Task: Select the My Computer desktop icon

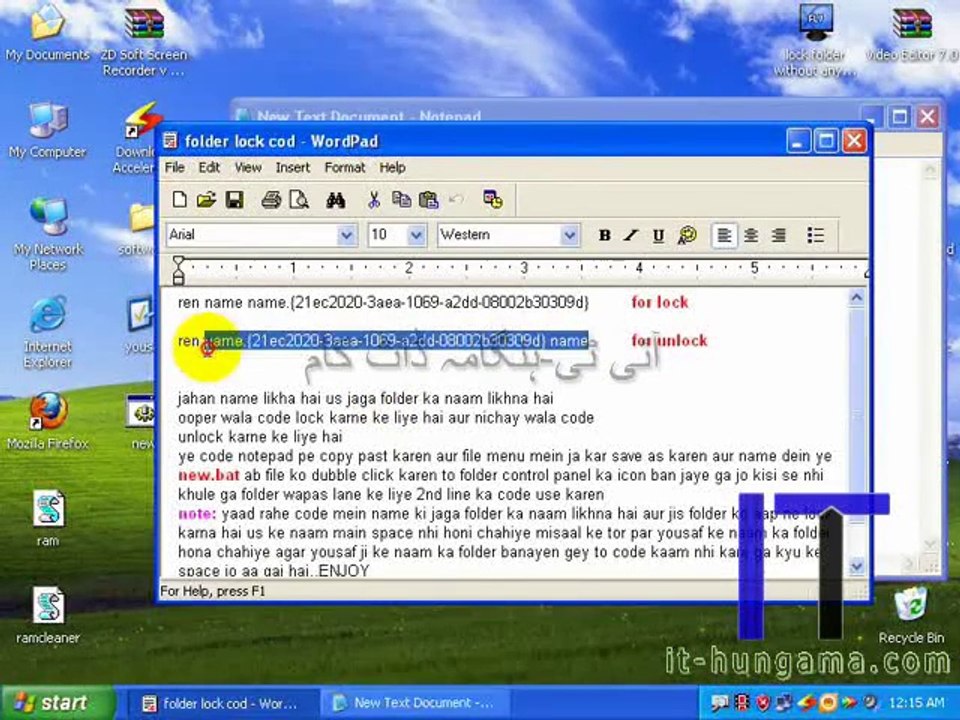Action: (47, 130)
